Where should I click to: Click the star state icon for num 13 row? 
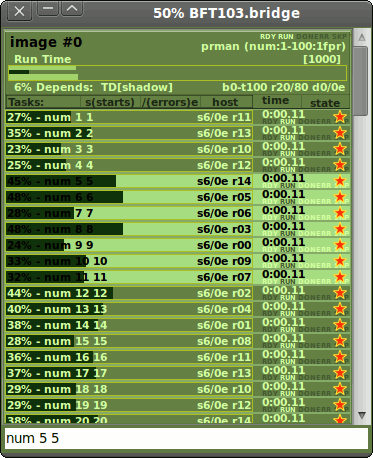coord(340,309)
